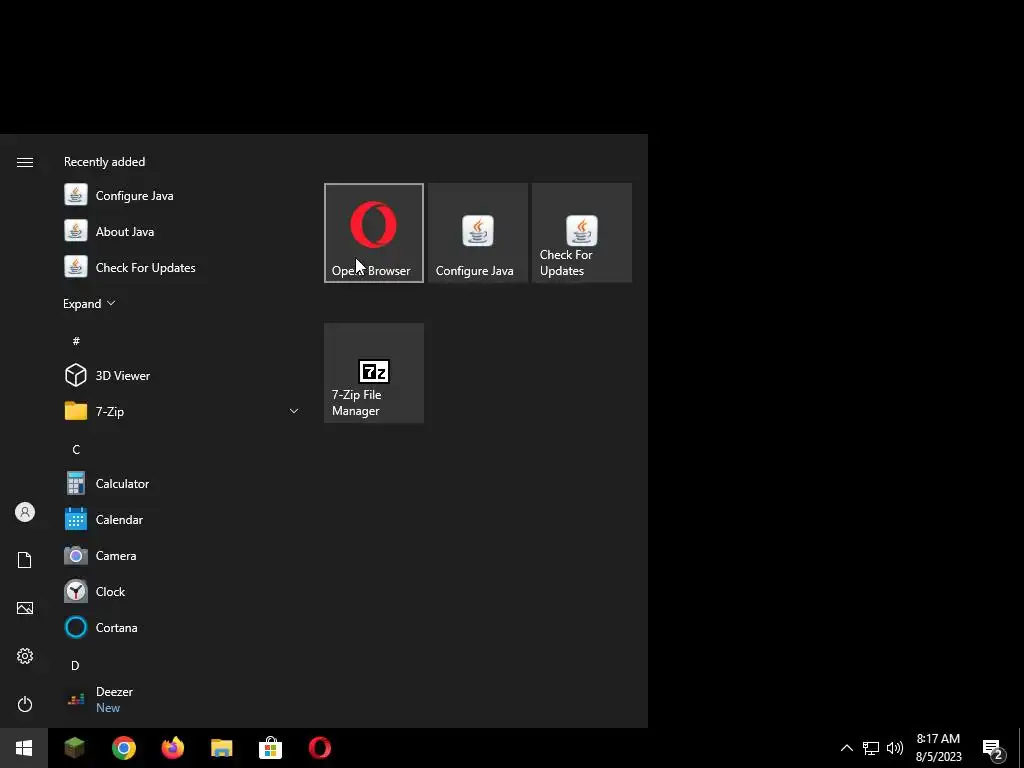Launch the 7-Zip File Manager tile

[374, 373]
